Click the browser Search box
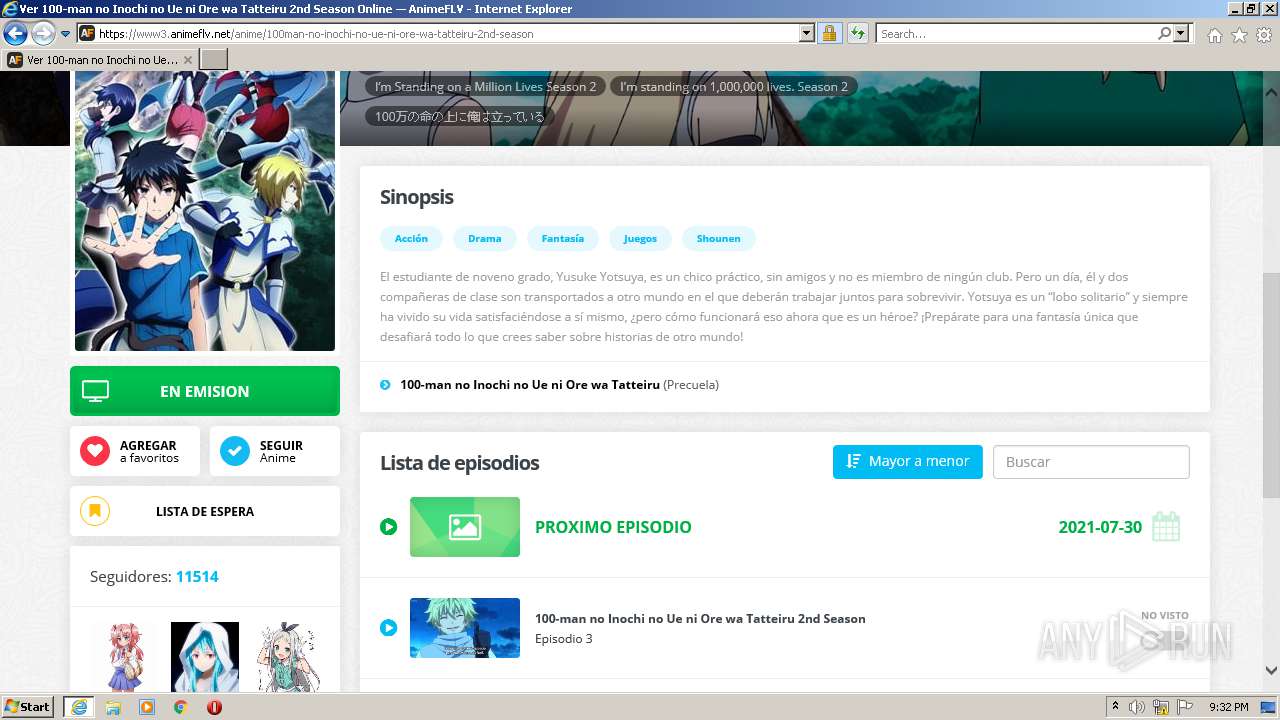Screen dimensions: 1280x720 click(1016, 33)
